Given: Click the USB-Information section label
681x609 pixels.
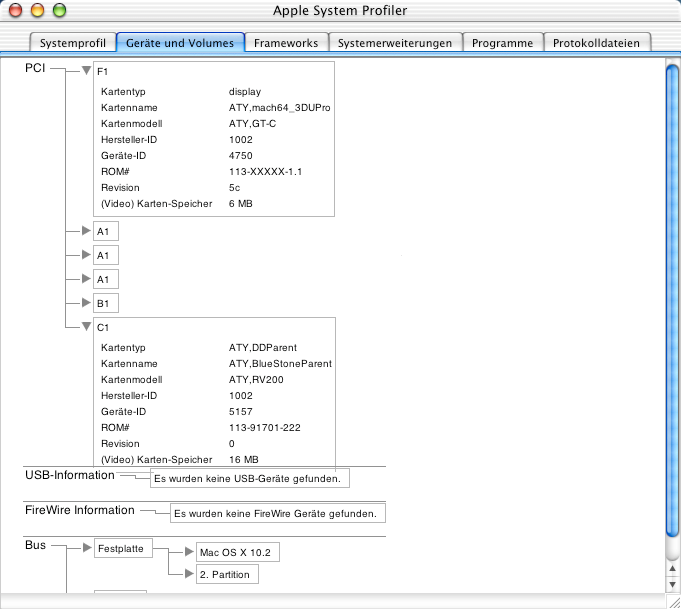Looking at the screenshot, I should click(69, 475).
